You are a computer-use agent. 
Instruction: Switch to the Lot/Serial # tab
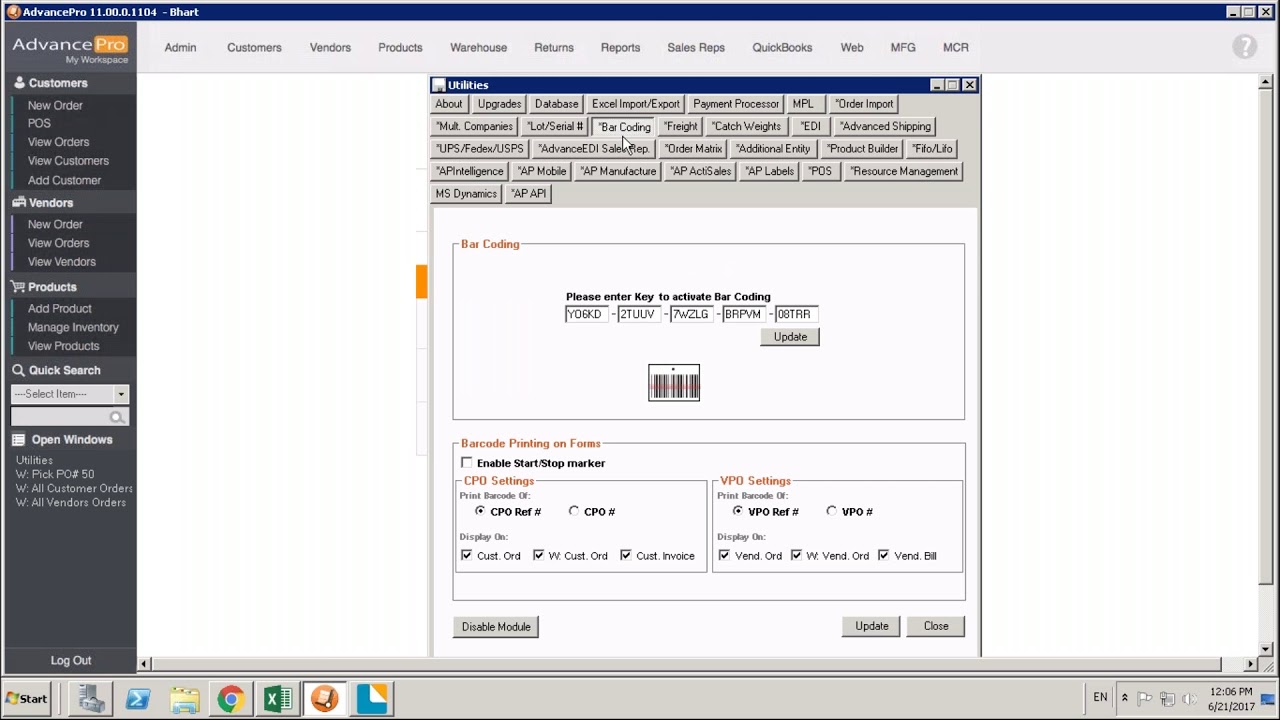pyautogui.click(x=555, y=126)
